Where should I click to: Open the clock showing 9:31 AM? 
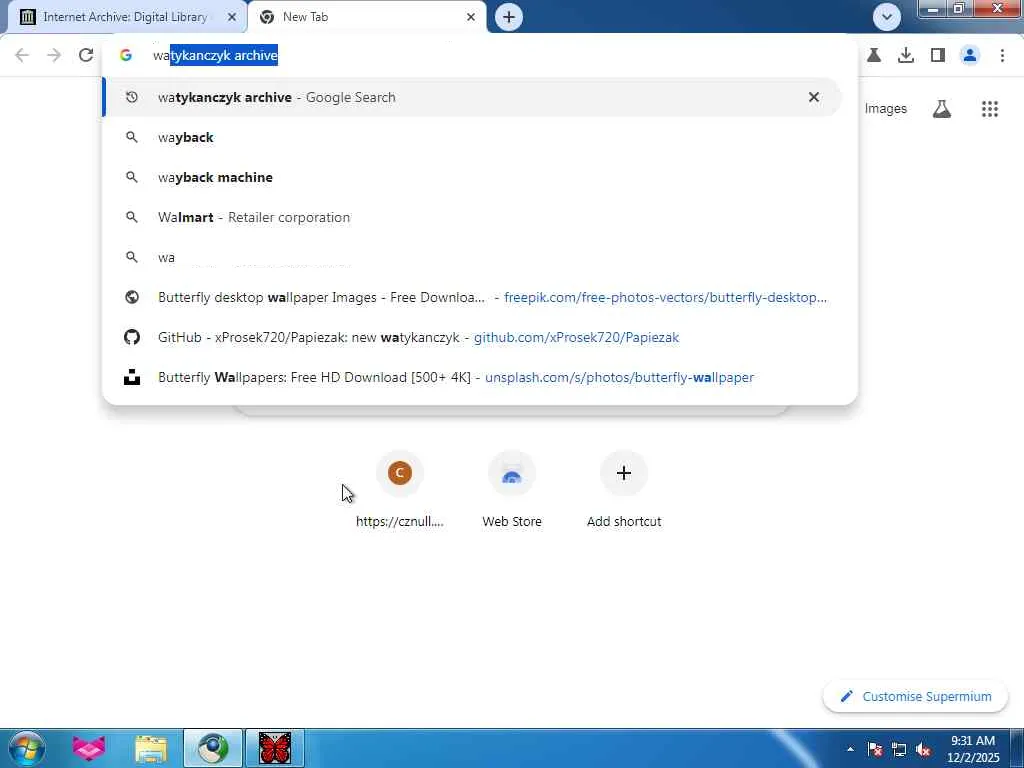(x=973, y=749)
